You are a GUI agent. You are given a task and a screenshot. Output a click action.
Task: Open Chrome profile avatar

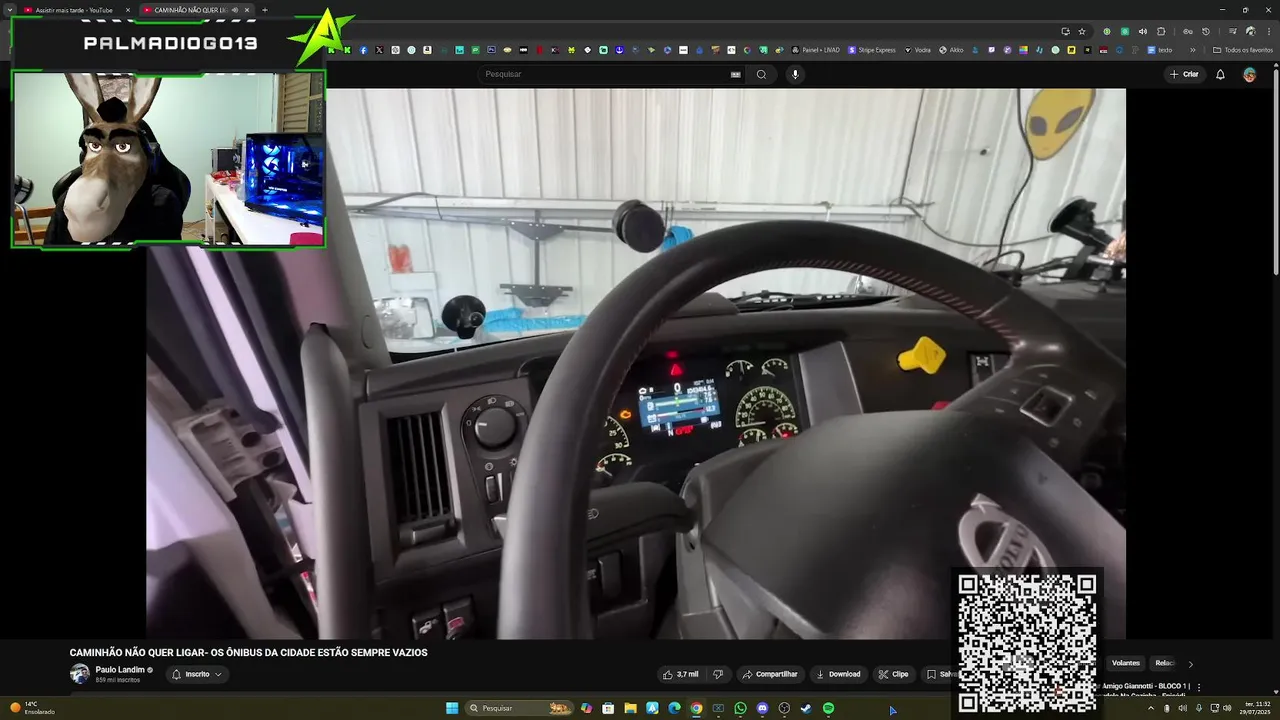[1250, 32]
